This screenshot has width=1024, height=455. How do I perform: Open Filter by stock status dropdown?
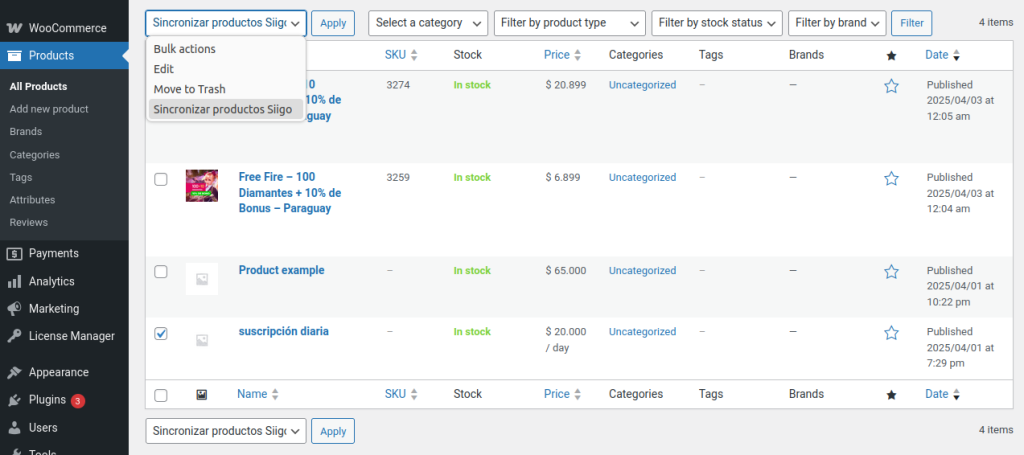point(717,23)
